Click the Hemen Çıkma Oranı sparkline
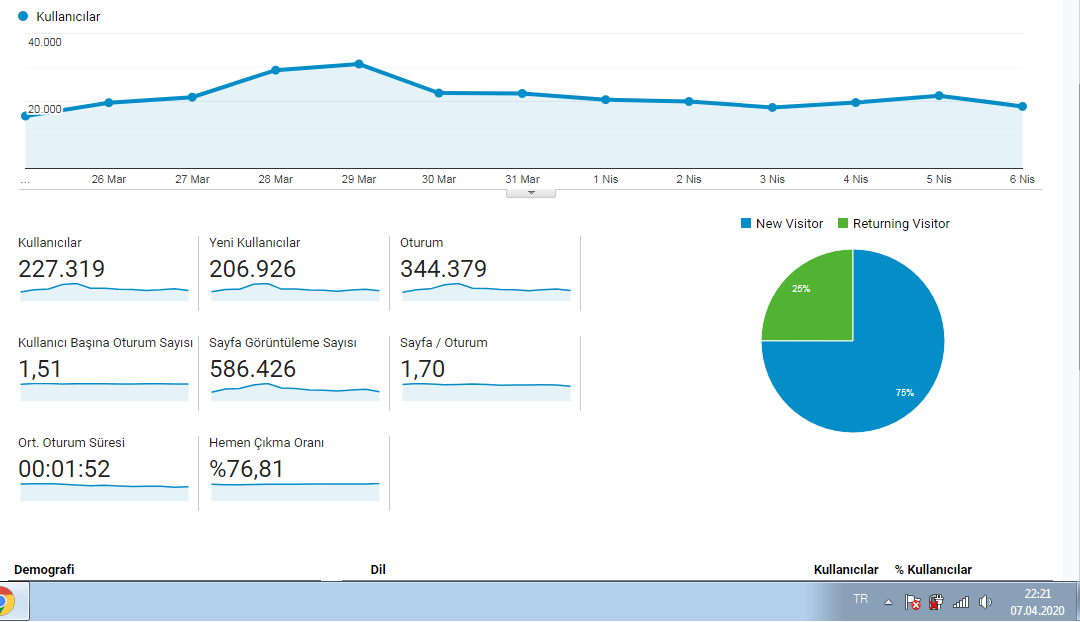The width and height of the screenshot is (1080, 622). 295,491
